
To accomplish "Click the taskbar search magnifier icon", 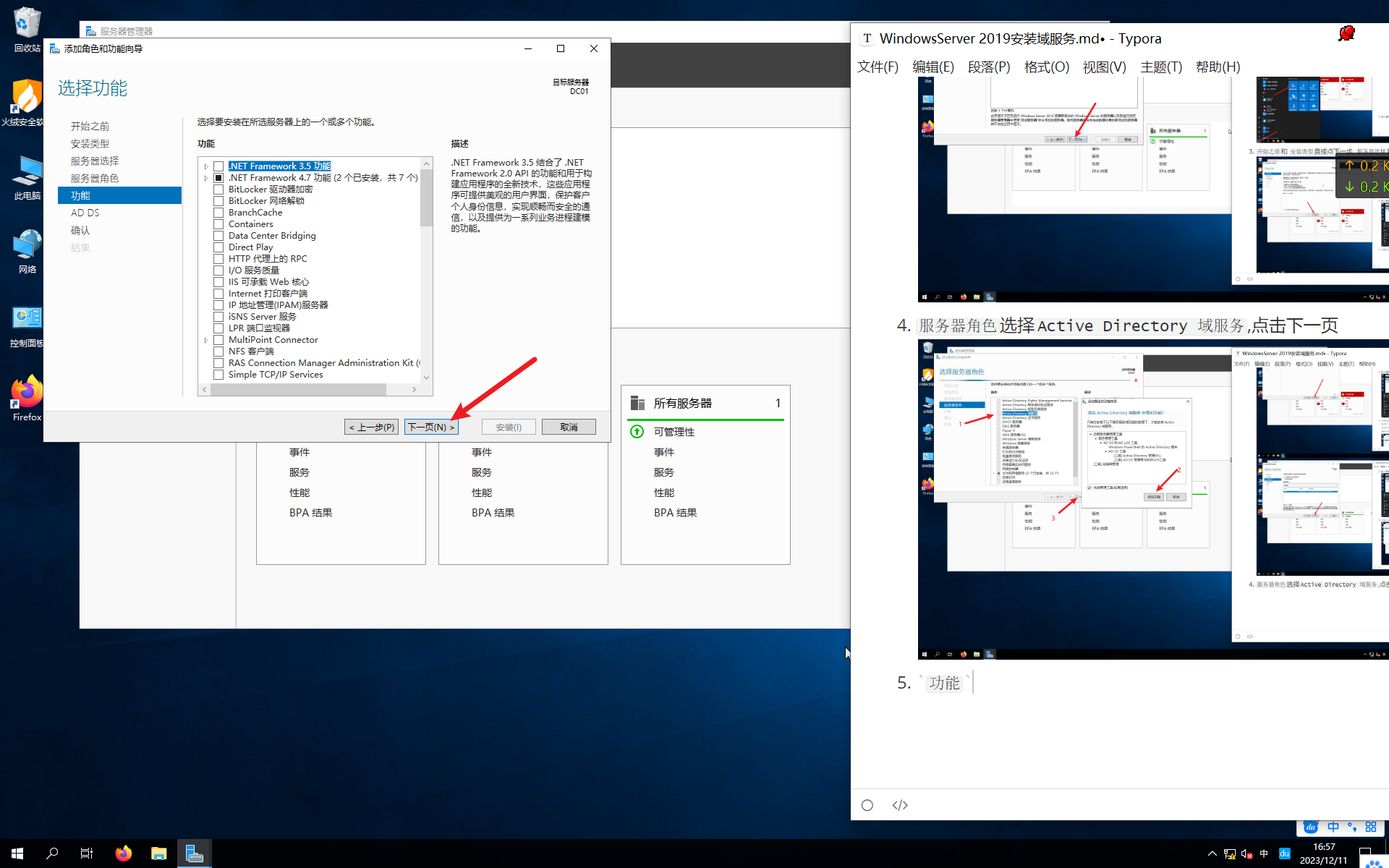I will click(x=52, y=854).
